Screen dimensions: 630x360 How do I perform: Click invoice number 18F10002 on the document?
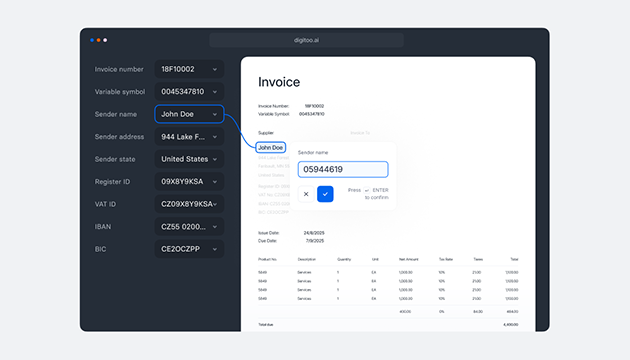[314, 106]
